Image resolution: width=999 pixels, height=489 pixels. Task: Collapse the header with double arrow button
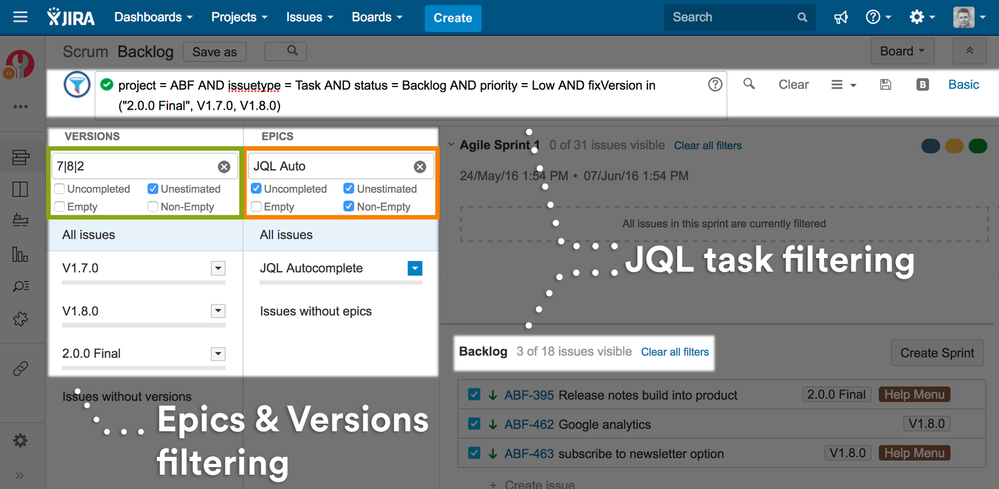[x=970, y=51]
